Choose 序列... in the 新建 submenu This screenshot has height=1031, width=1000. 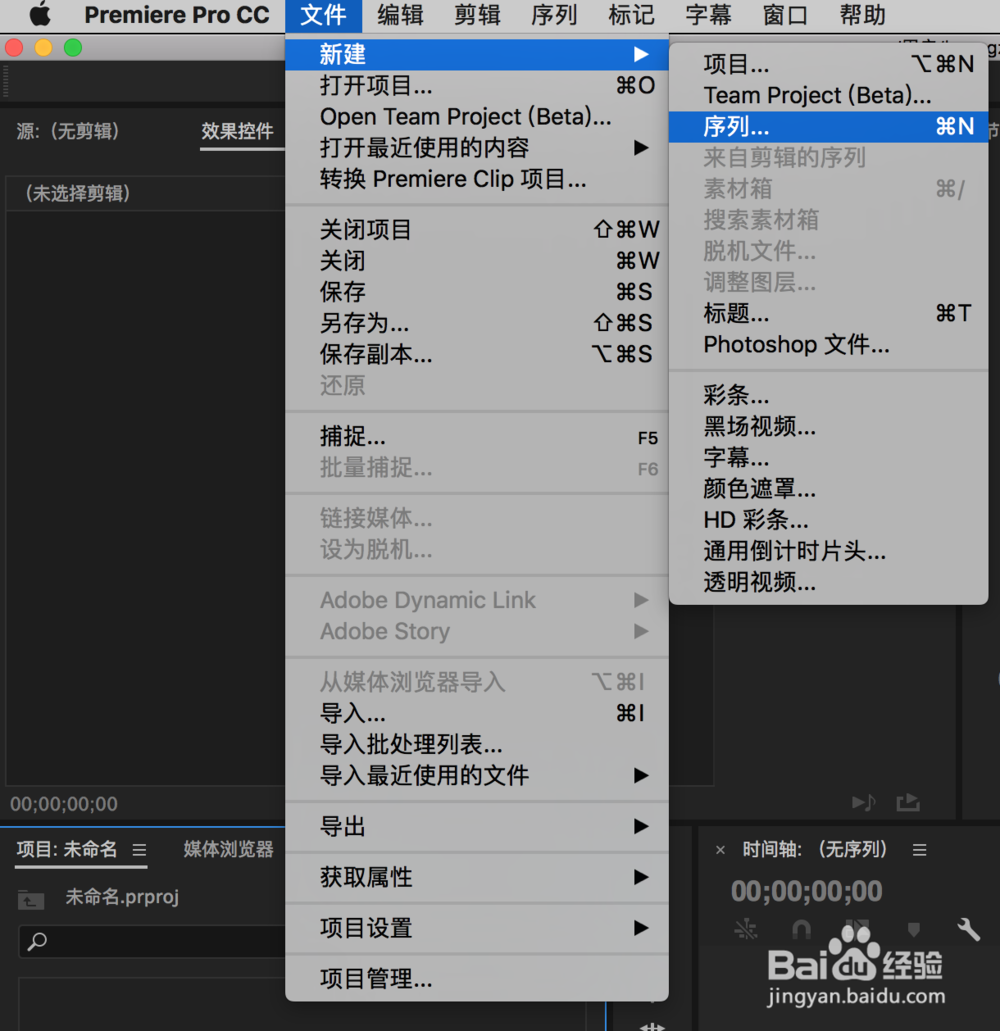pyautogui.click(x=828, y=126)
